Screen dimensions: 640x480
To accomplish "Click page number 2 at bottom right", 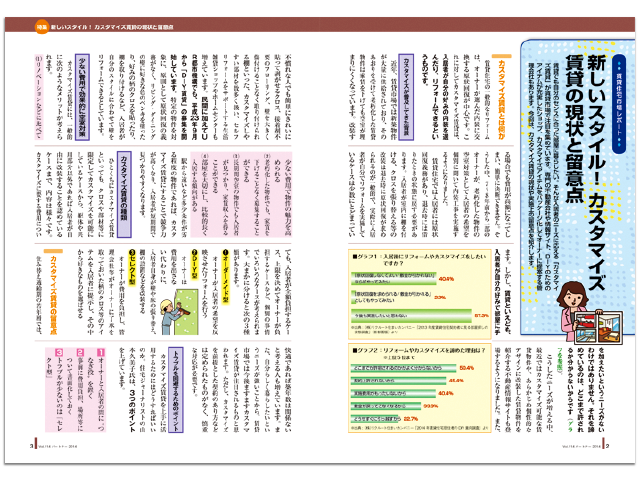I will pyautogui.click(x=607, y=446).
